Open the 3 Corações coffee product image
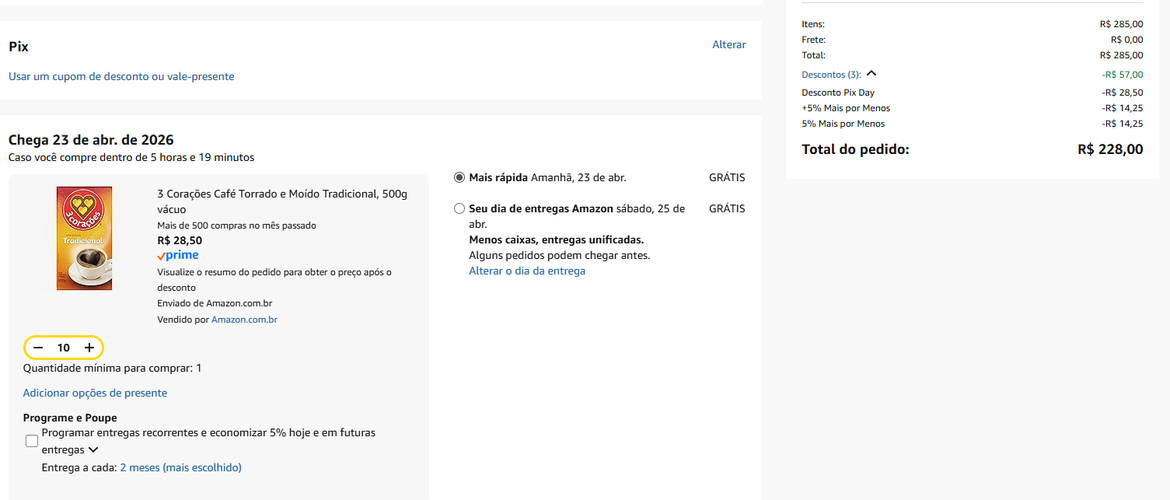This screenshot has height=500, width=1170. tap(84, 238)
